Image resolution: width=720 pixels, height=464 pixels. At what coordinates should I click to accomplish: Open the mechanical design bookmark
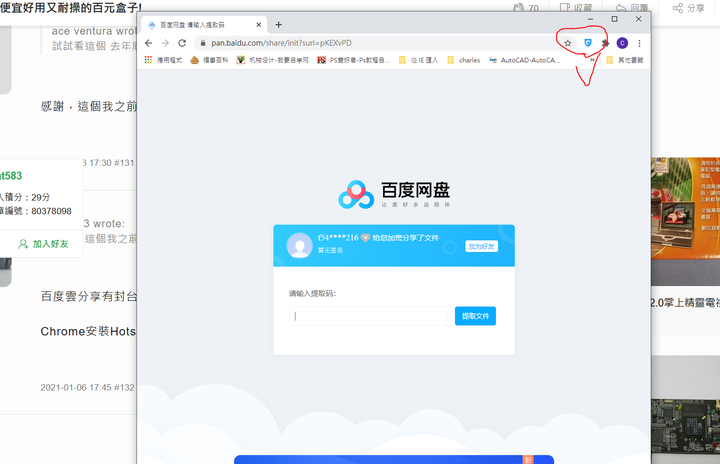[272, 60]
